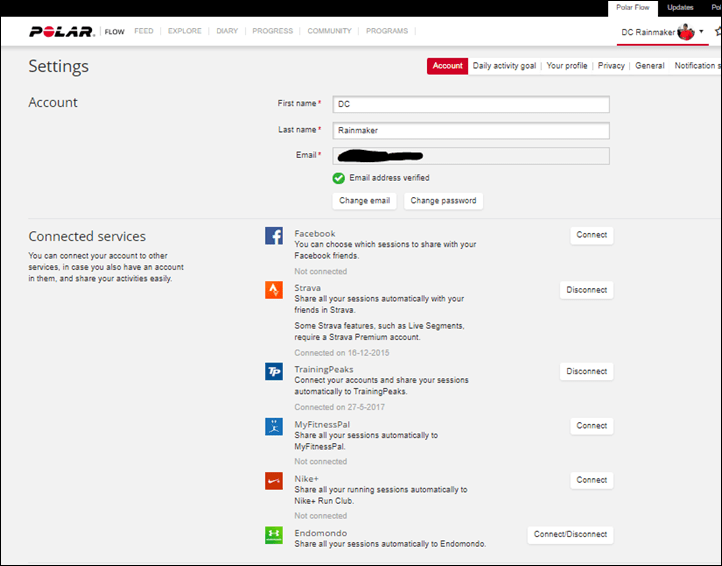This screenshot has height=566, width=722.
Task: Click 'Connected on 16-12-2015' text
Action: tap(342, 353)
